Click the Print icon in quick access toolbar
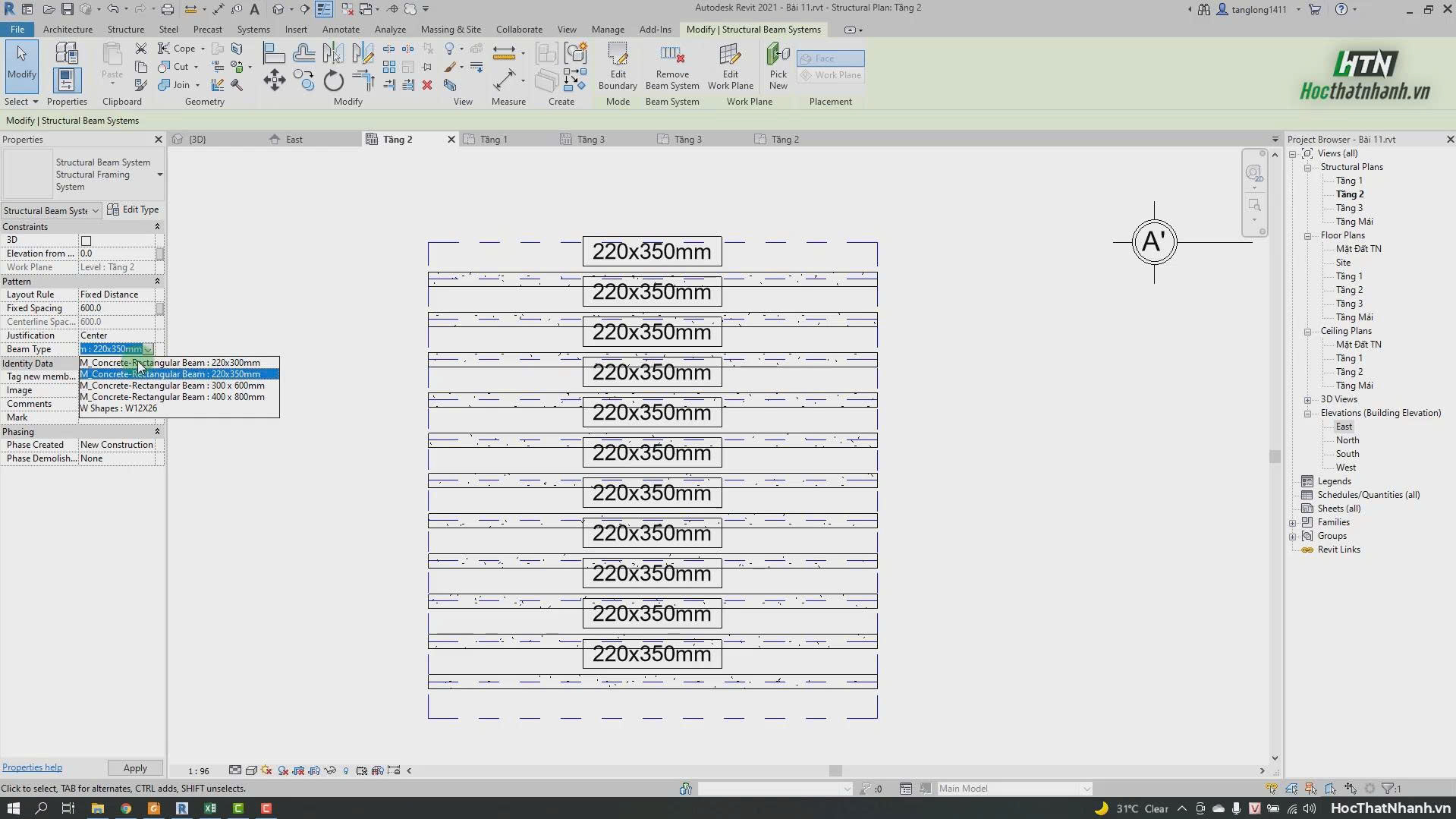Screen dimensions: 1456x819 pos(168,9)
